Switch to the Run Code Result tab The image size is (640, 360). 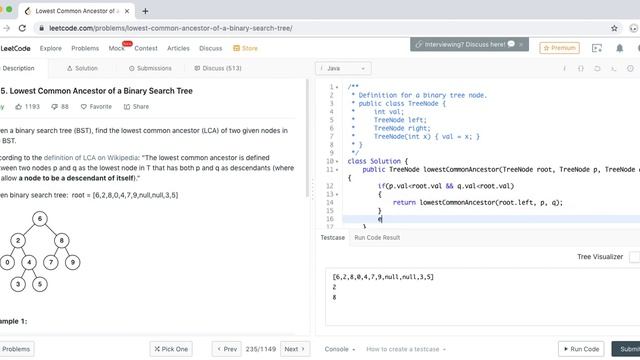click(x=377, y=238)
